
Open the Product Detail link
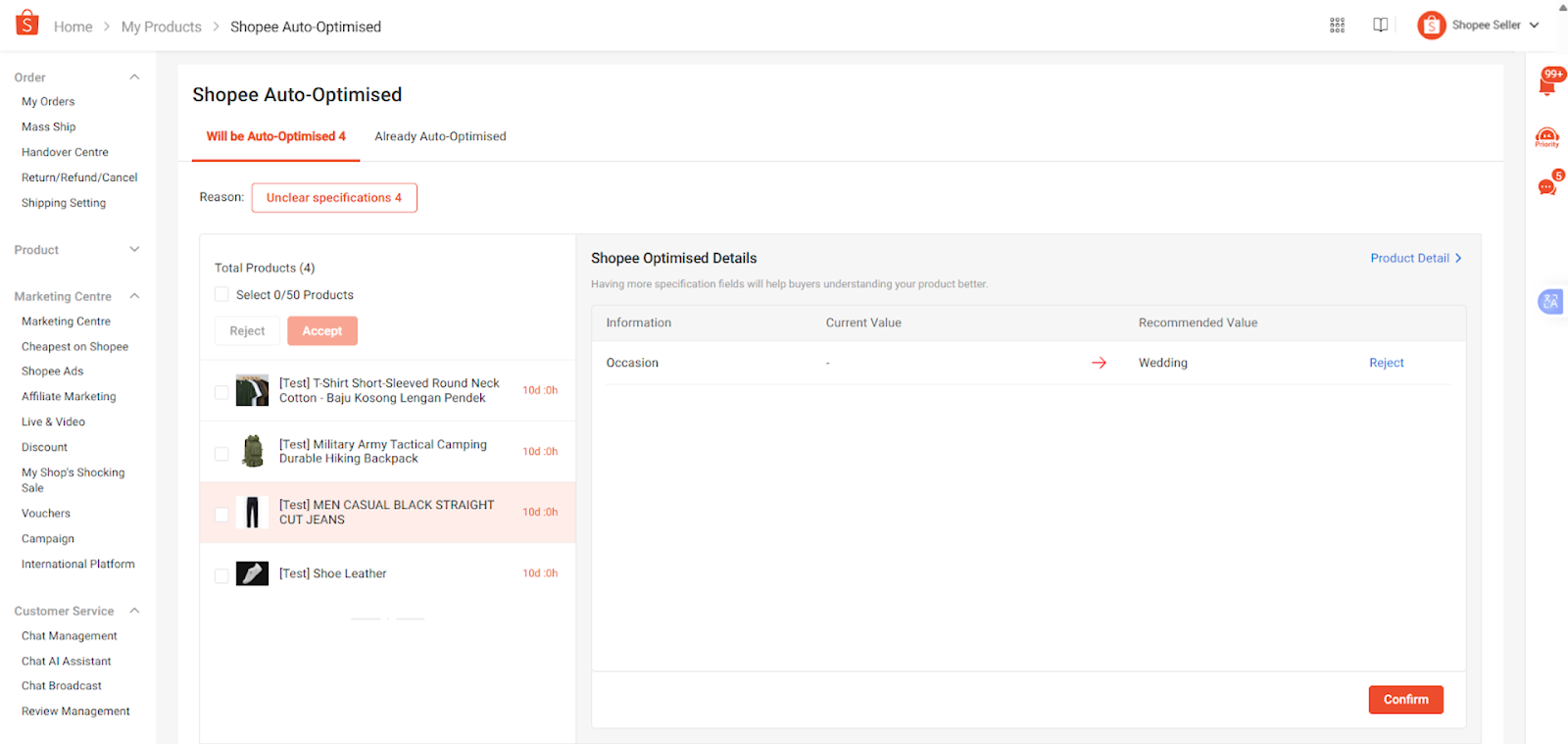coord(1416,258)
